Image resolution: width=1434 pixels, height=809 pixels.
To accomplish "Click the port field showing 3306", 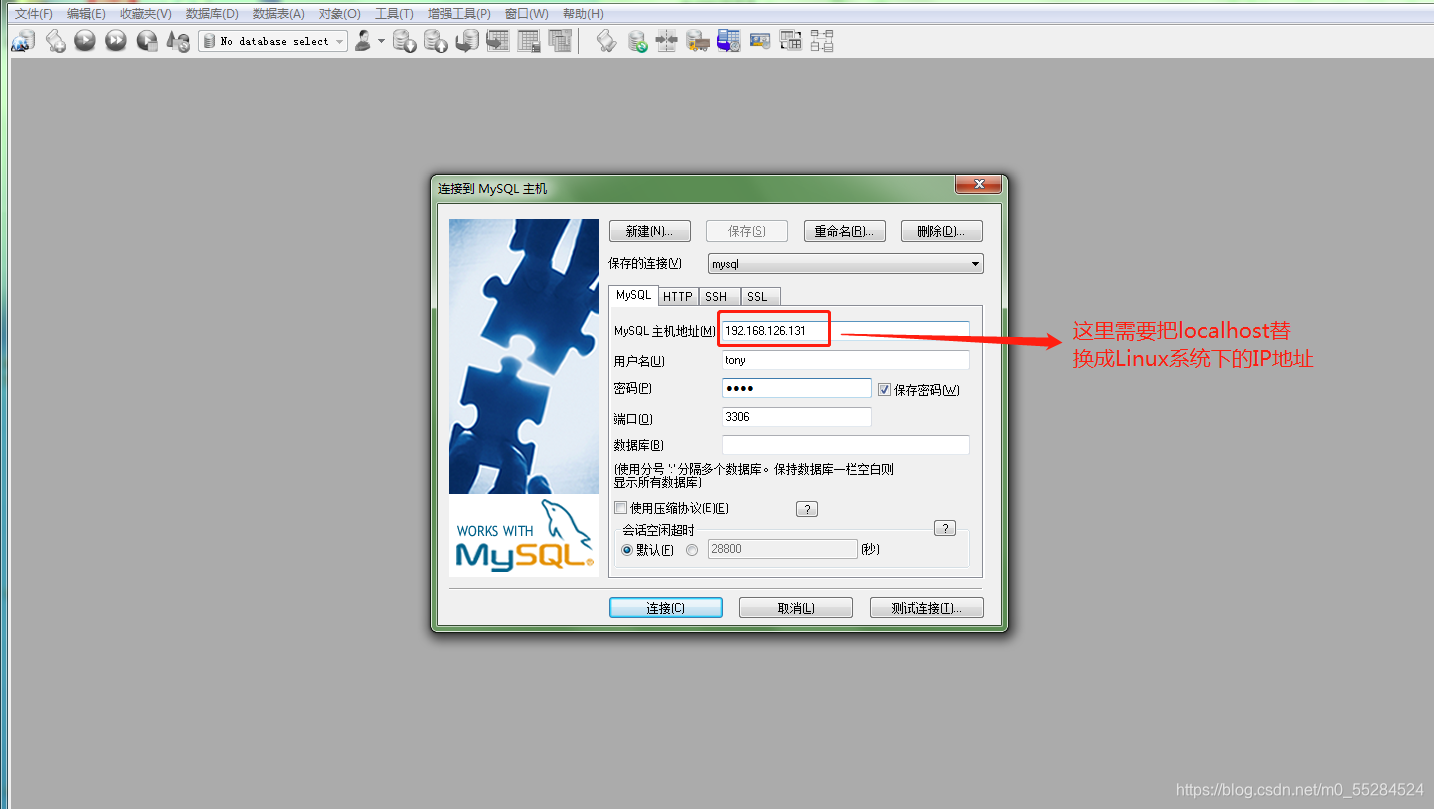I will coord(797,417).
